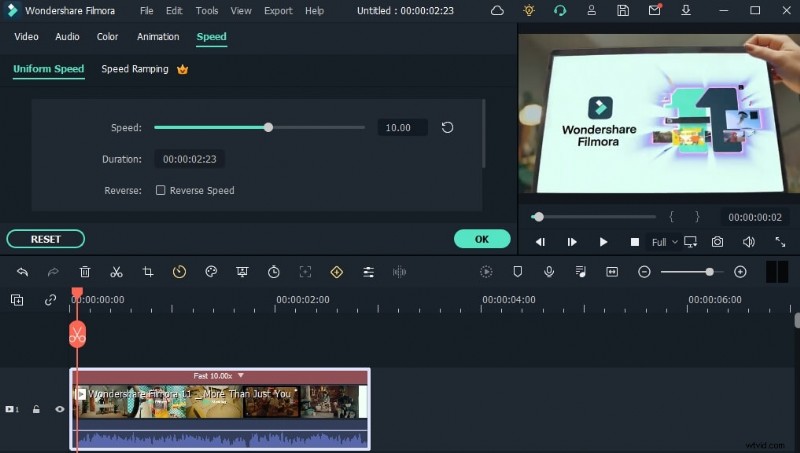The height and width of the screenshot is (453, 800).
Task: Toggle the audio meter panel button
Action: (777, 272)
